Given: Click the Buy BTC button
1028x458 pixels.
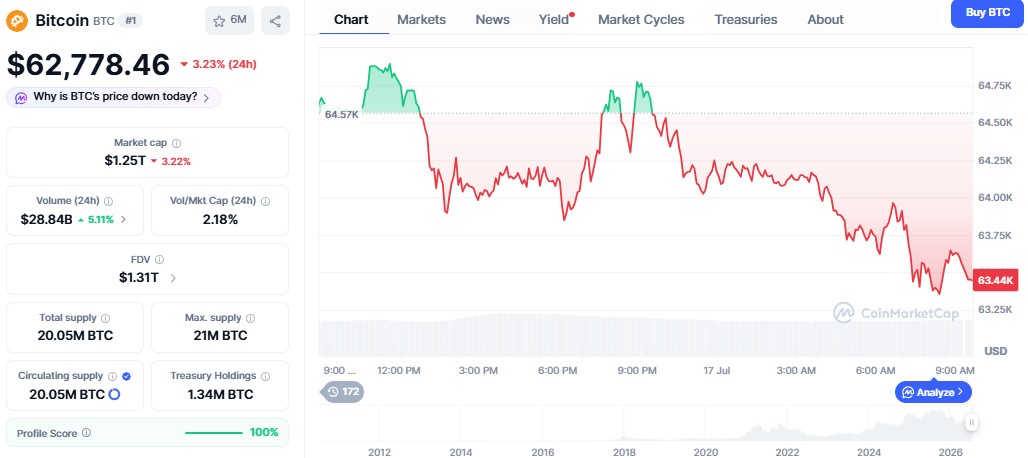Looking at the screenshot, I should pyautogui.click(x=987, y=13).
